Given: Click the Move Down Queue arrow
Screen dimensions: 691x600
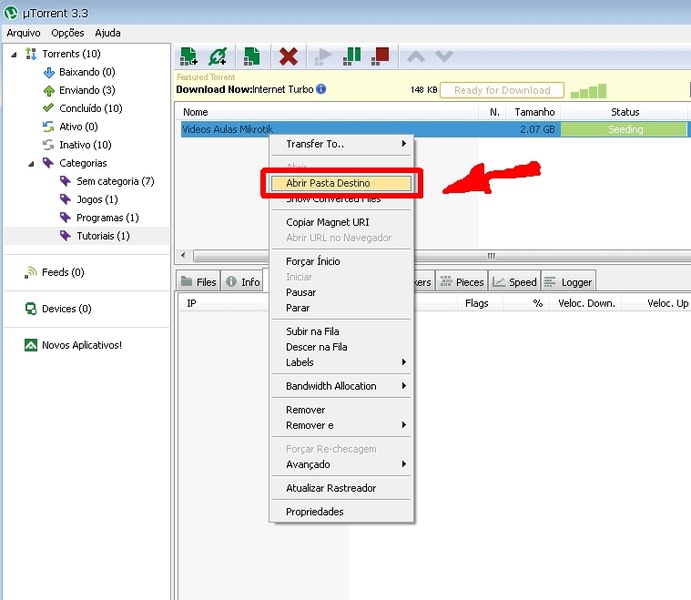Looking at the screenshot, I should click(444, 56).
